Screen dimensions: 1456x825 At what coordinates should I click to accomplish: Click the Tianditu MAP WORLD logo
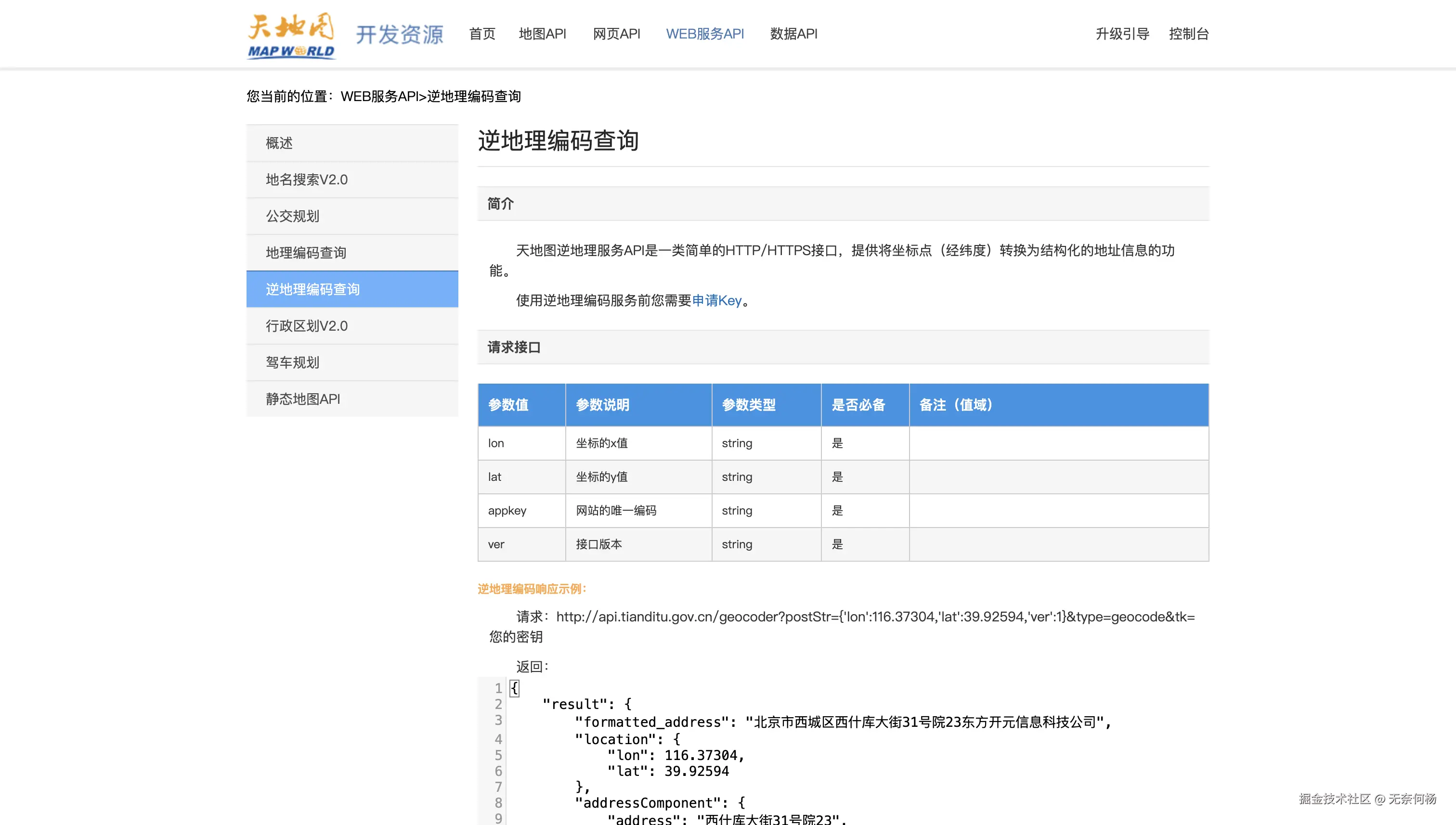[291, 35]
